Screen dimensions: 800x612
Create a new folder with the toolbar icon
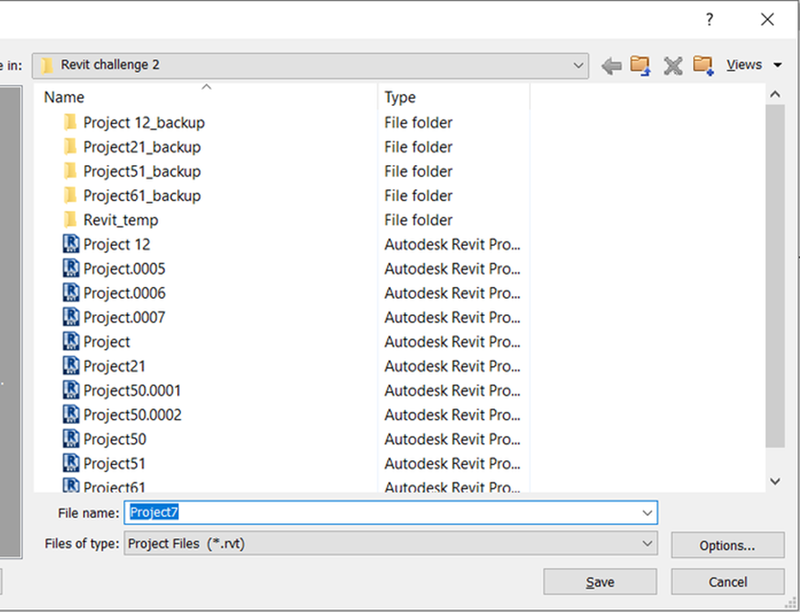[x=703, y=65]
